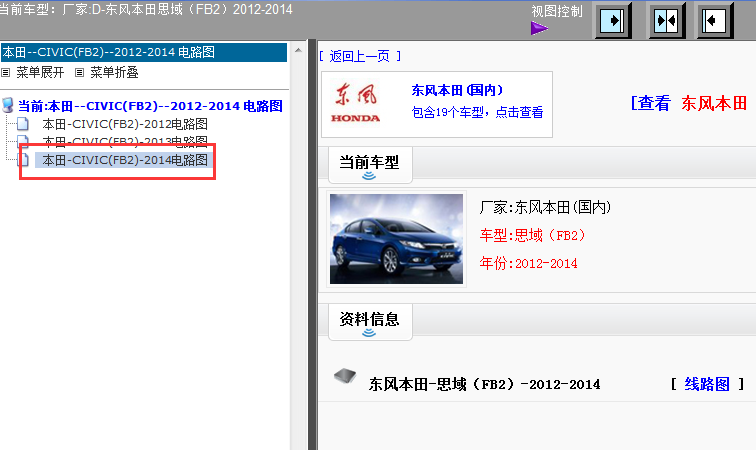Open the 东风本田 (国内) link
This screenshot has height=450, width=756.
[457, 90]
